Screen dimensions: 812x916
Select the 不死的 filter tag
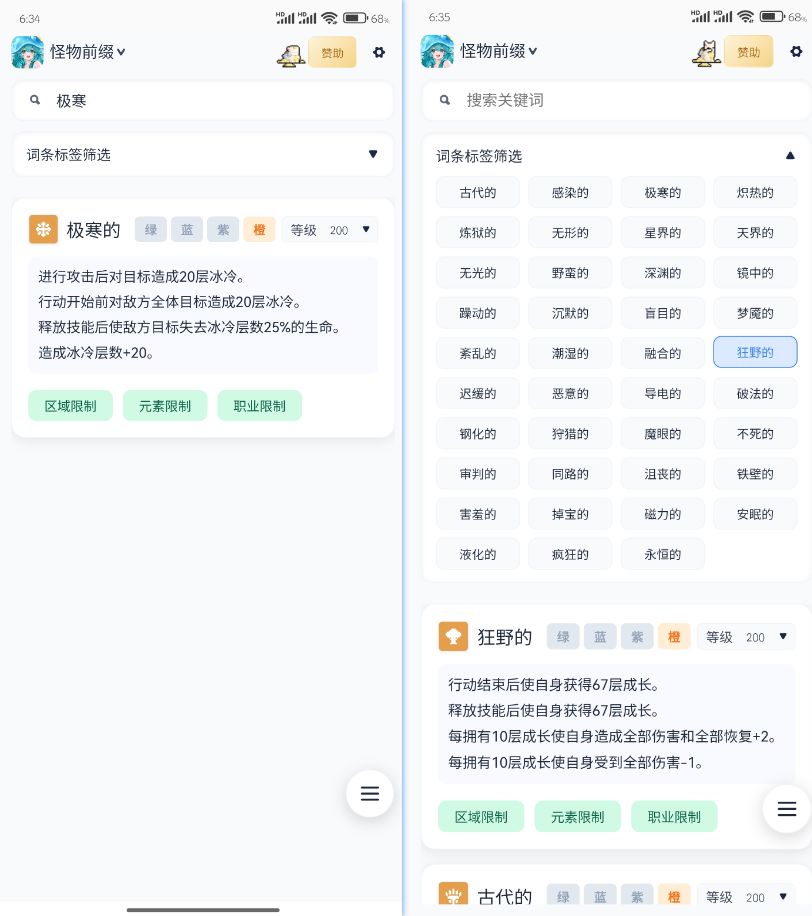[x=755, y=434]
